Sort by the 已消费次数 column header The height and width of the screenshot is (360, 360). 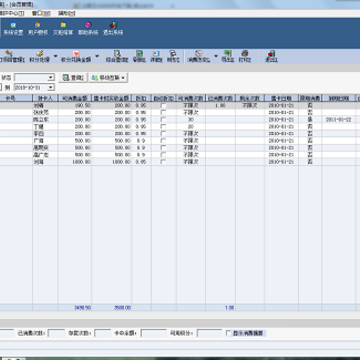(x=220, y=98)
